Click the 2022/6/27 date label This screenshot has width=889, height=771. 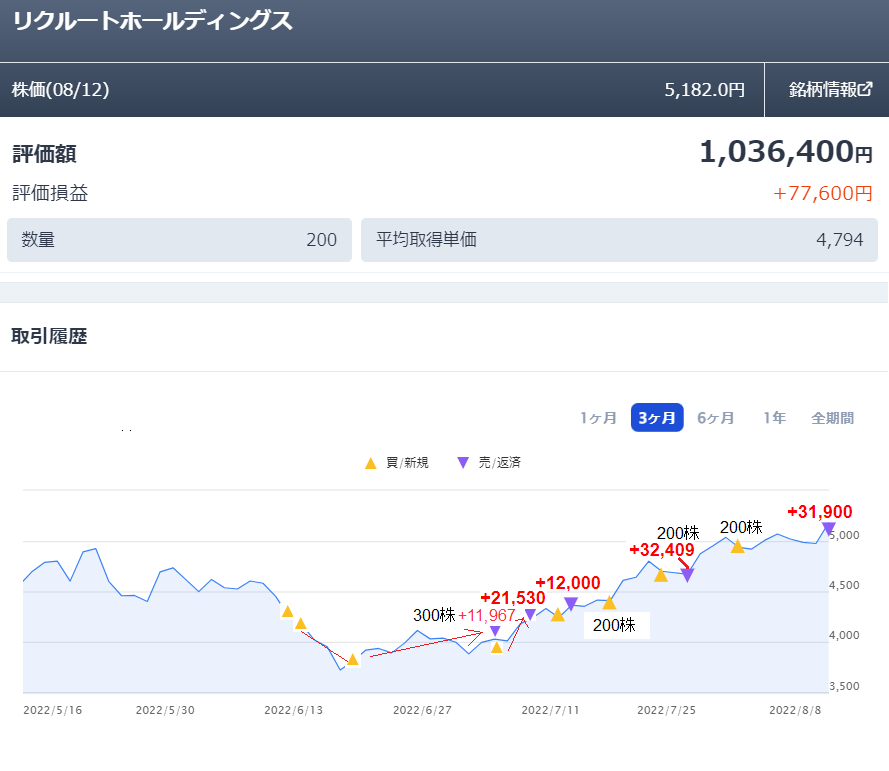click(x=422, y=710)
